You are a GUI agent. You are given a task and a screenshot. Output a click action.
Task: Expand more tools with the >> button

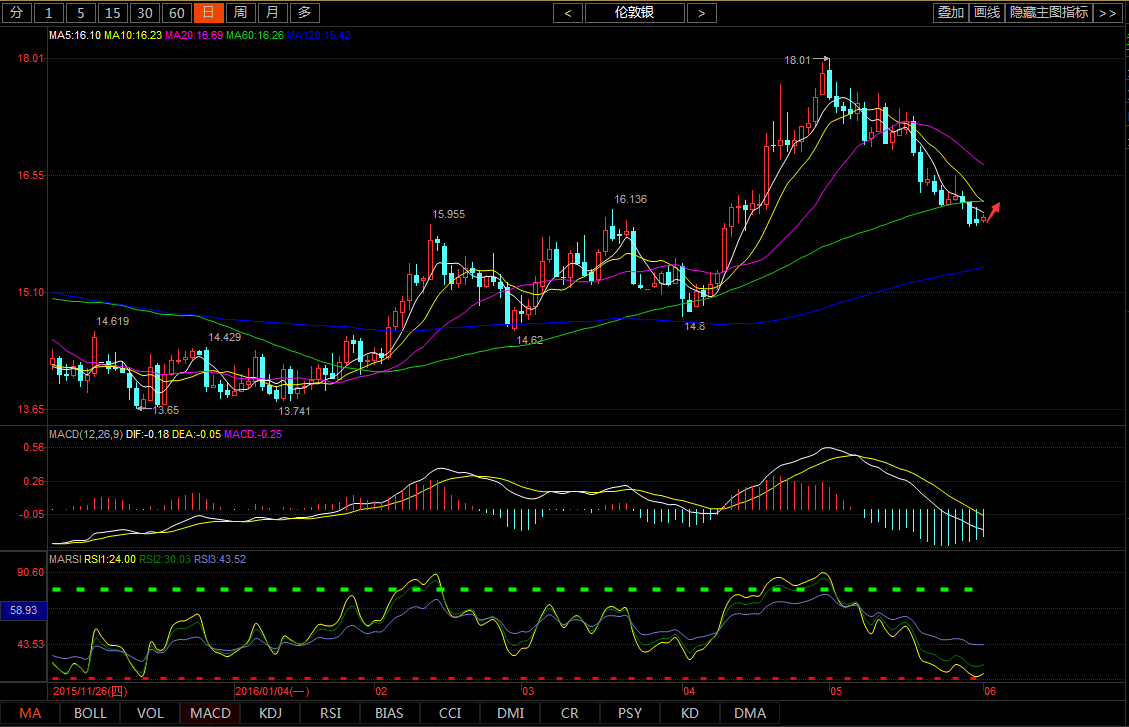[x=1106, y=13]
